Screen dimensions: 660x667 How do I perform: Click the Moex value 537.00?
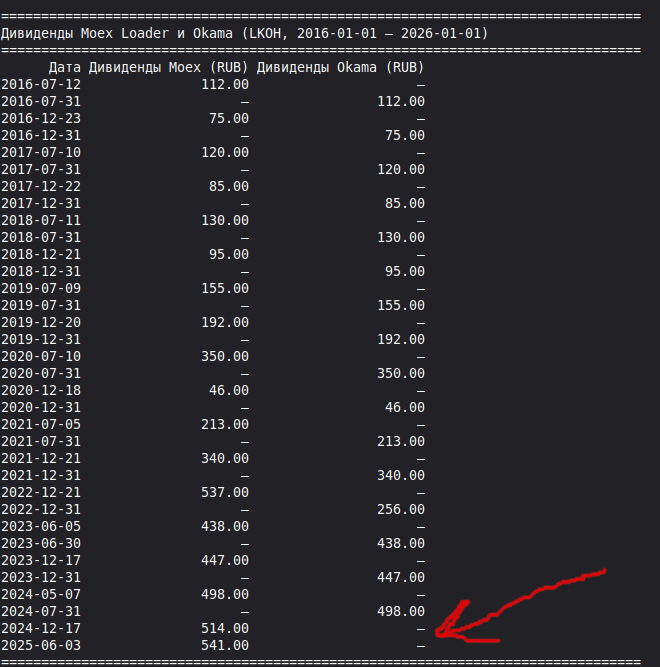pos(226,492)
